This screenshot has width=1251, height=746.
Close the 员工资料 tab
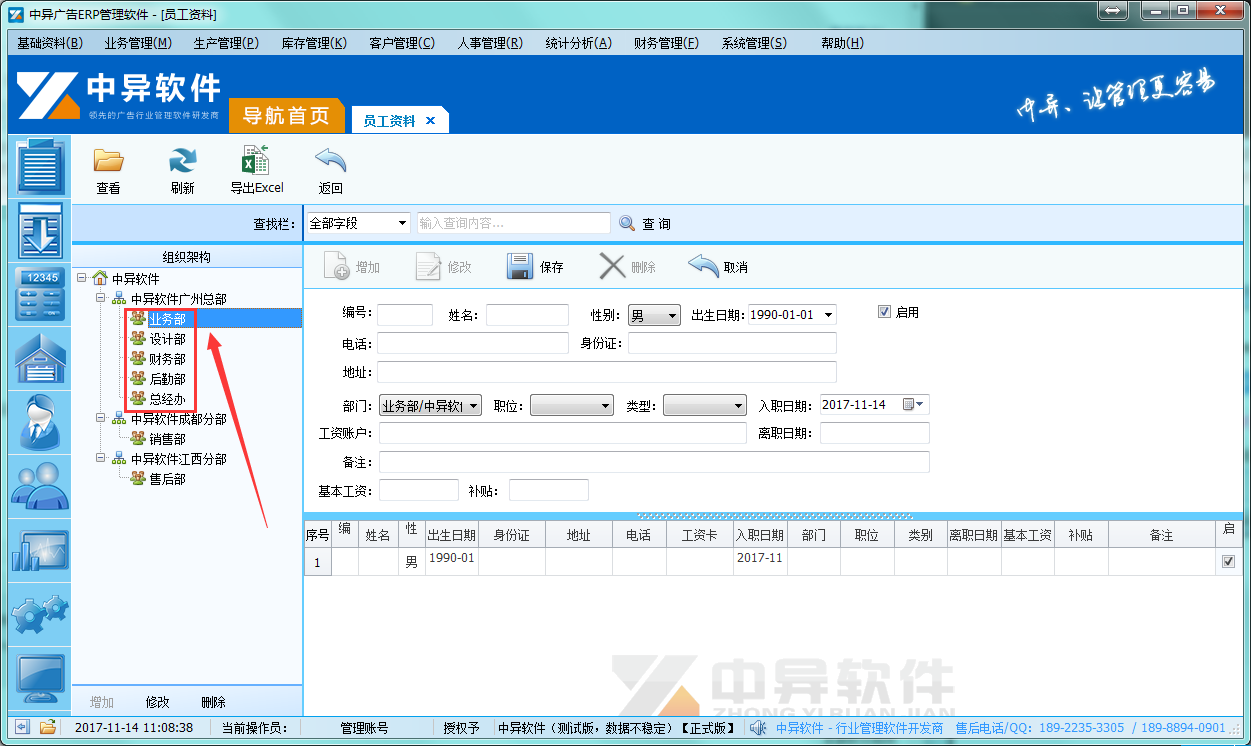[x=431, y=121]
